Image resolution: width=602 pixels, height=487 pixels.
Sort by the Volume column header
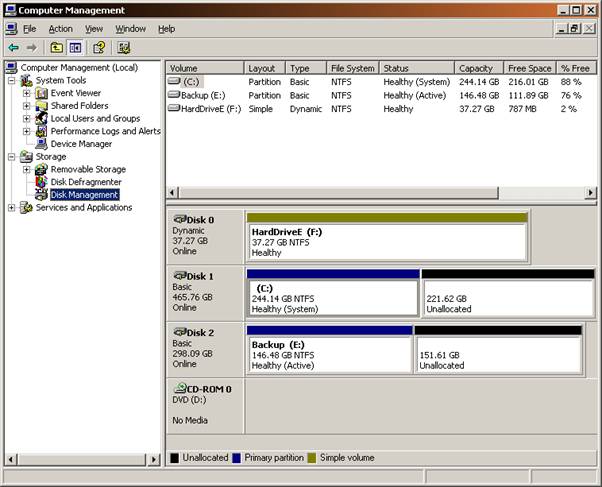pos(205,68)
